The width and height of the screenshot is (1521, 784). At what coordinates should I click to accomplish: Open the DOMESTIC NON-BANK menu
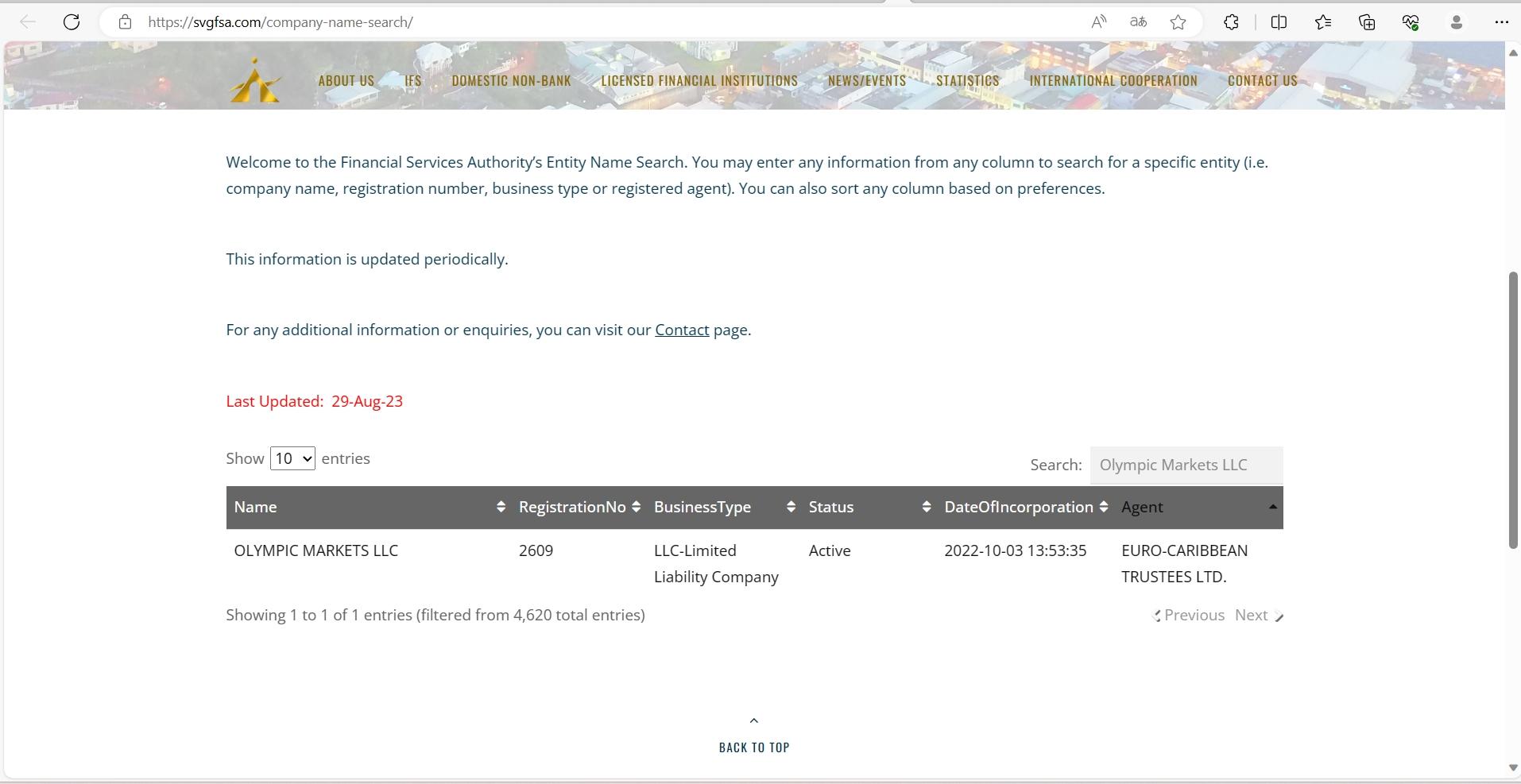pos(511,80)
